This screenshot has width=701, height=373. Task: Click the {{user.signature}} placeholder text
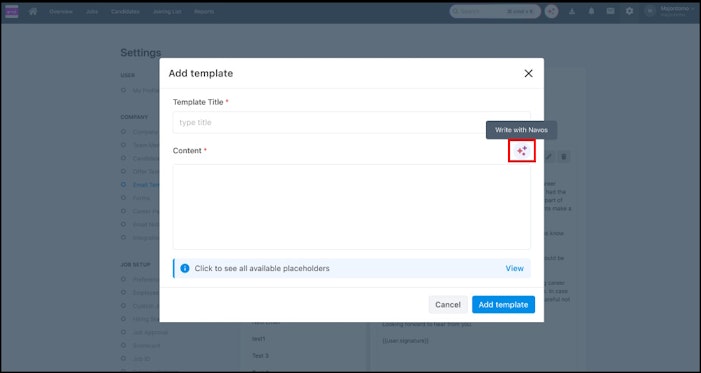pos(405,341)
